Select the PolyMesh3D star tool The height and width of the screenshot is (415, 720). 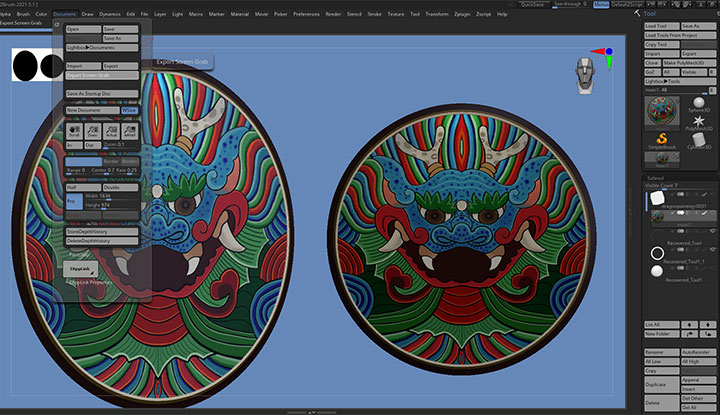tap(699, 123)
